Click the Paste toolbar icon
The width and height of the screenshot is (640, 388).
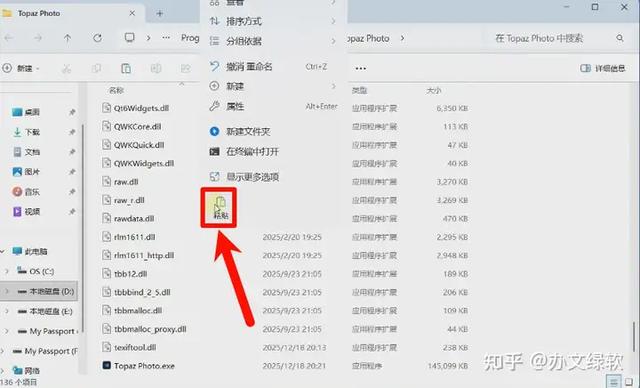[126, 69]
